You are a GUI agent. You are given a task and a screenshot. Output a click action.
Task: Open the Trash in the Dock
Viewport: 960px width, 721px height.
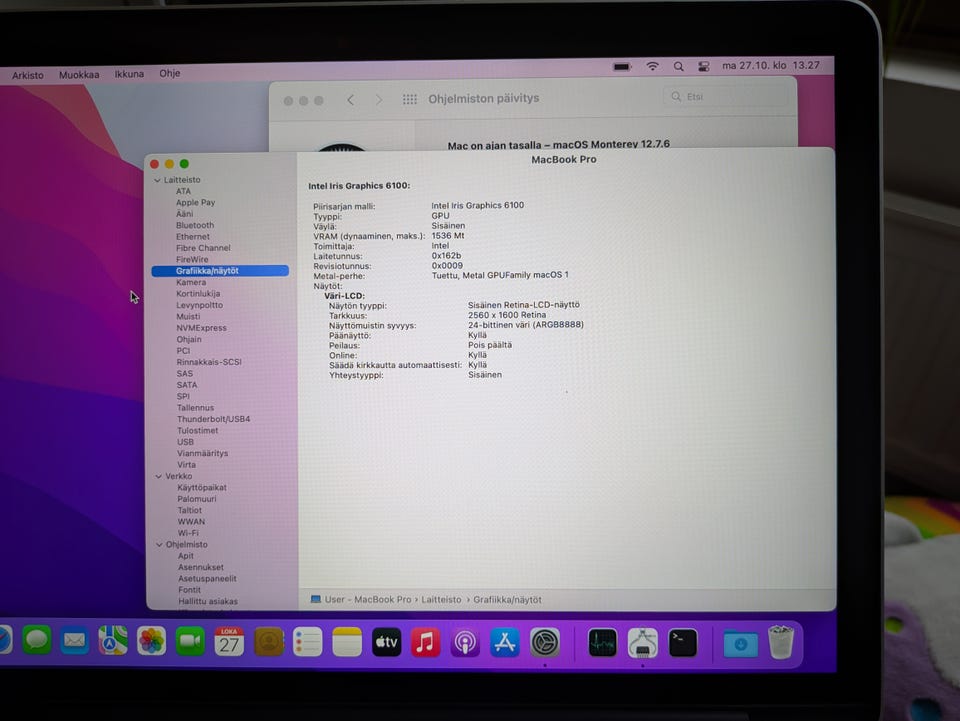tap(781, 642)
